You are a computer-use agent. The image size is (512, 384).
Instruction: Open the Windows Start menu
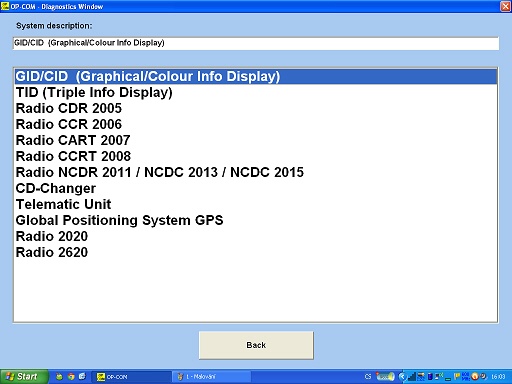point(24,377)
